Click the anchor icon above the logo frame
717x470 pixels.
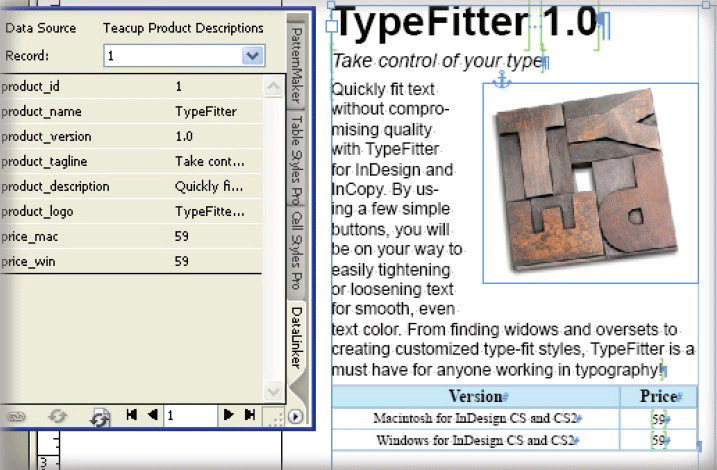click(502, 80)
